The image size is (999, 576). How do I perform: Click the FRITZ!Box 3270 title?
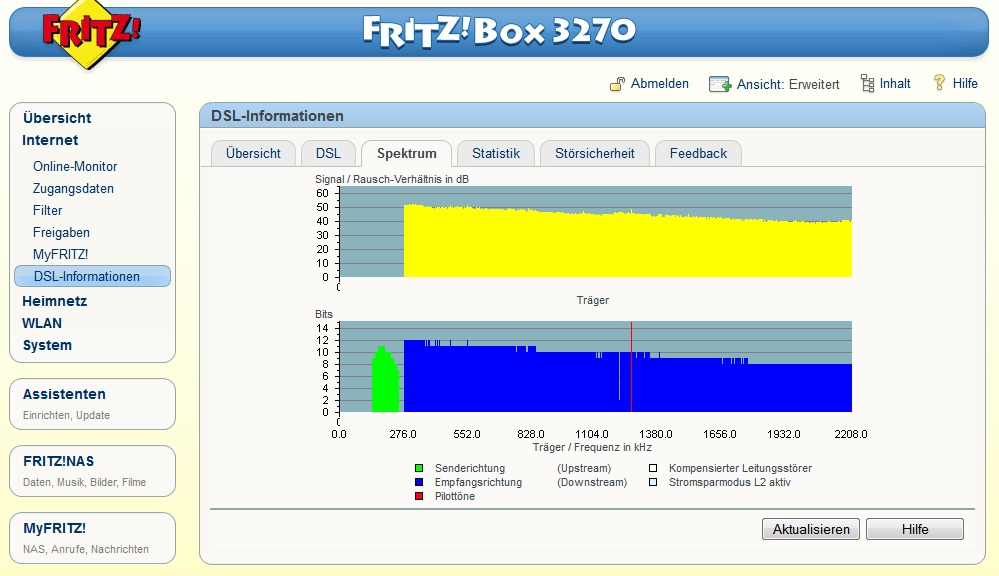[x=499, y=31]
